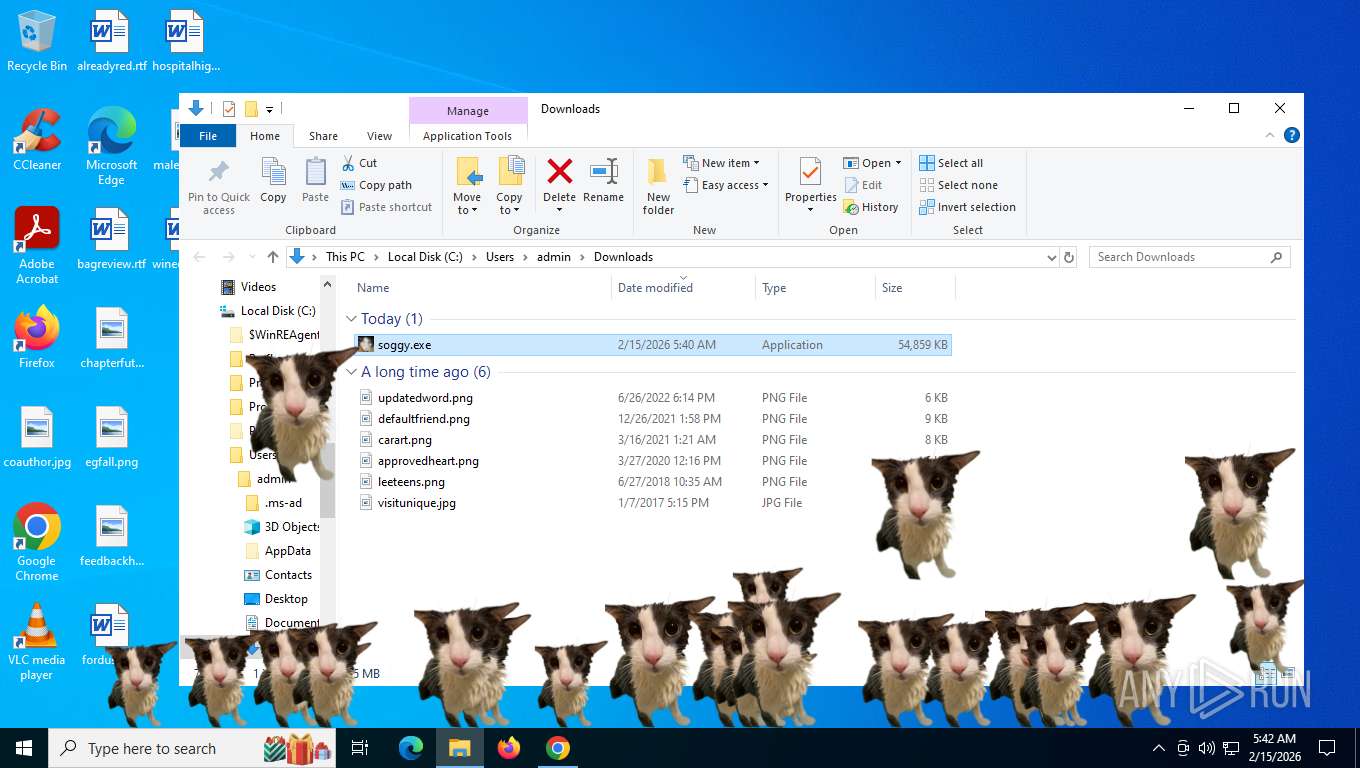Click Copy path in Clipboard group

376,185
